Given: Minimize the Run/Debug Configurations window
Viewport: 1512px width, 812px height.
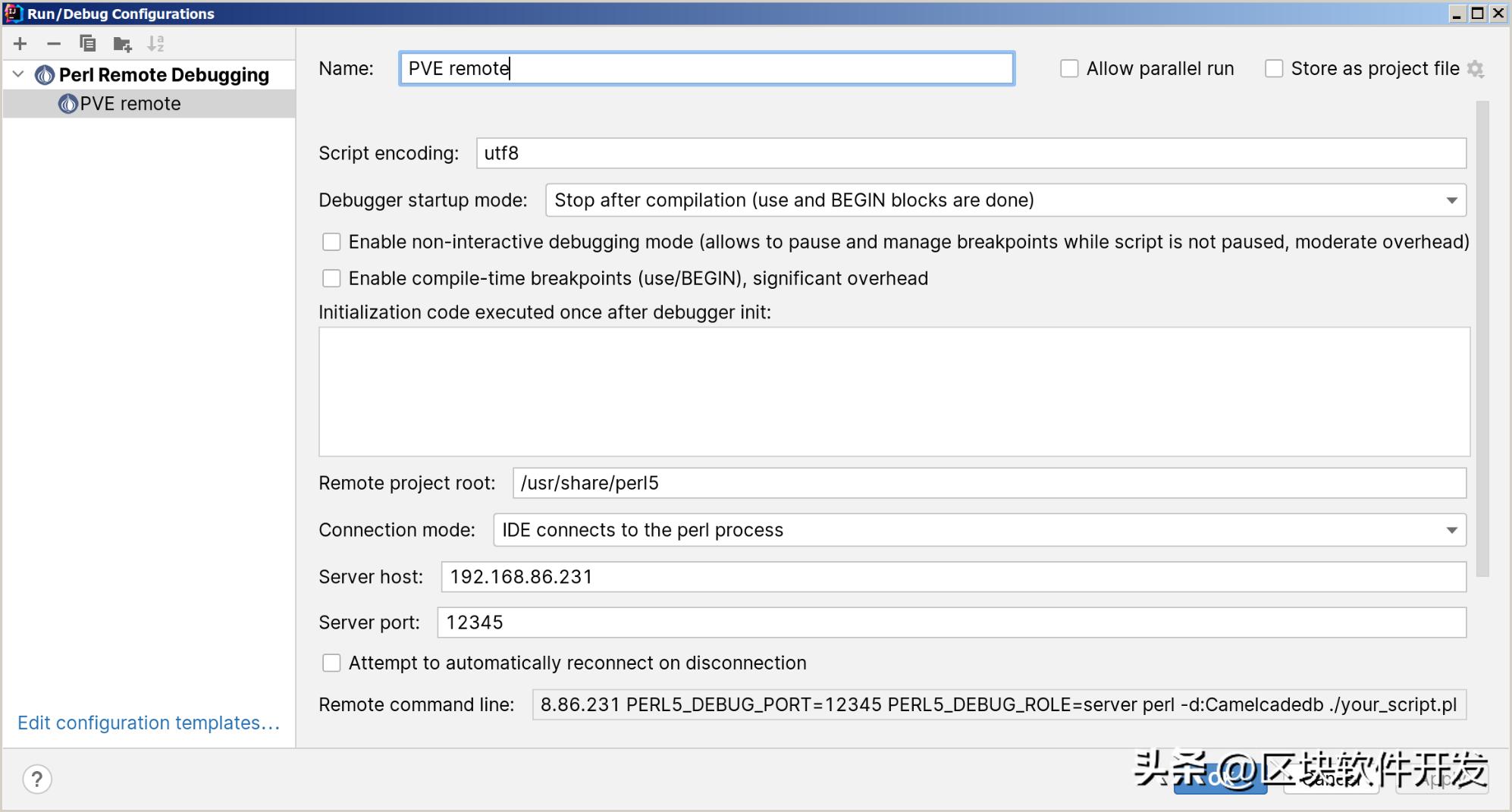Looking at the screenshot, I should 1457,14.
